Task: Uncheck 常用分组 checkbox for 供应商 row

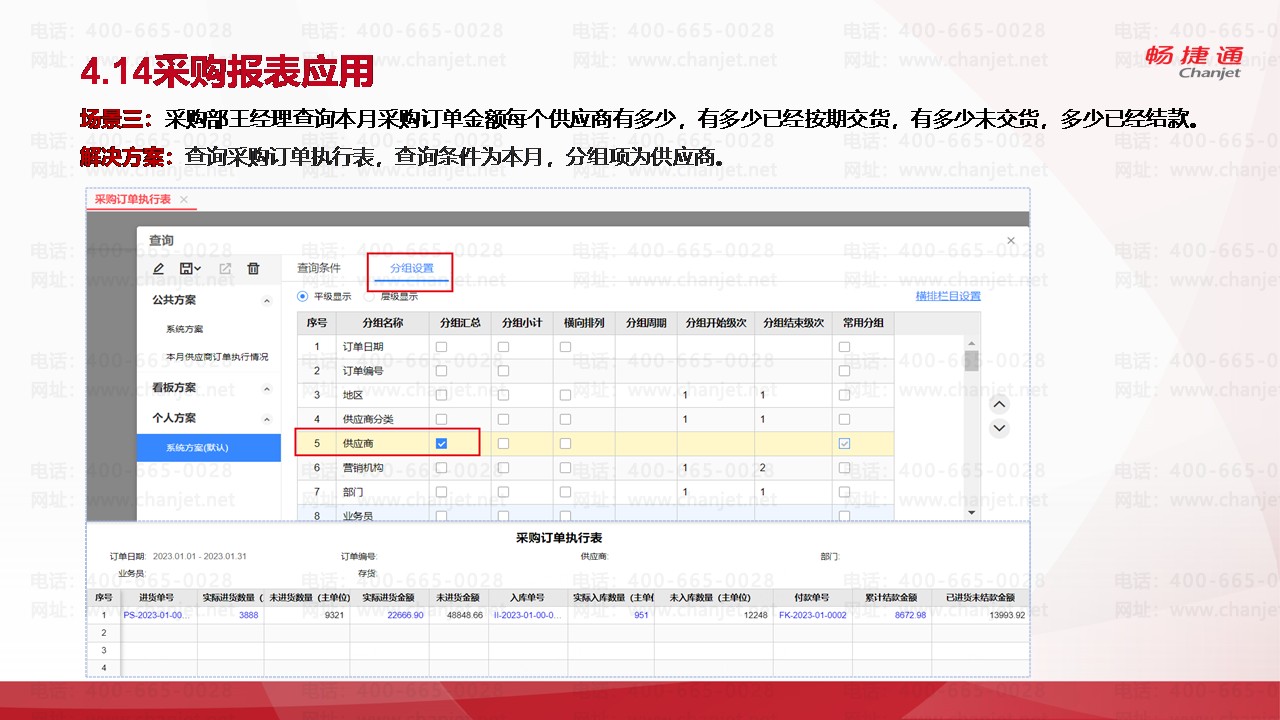Action: click(844, 443)
